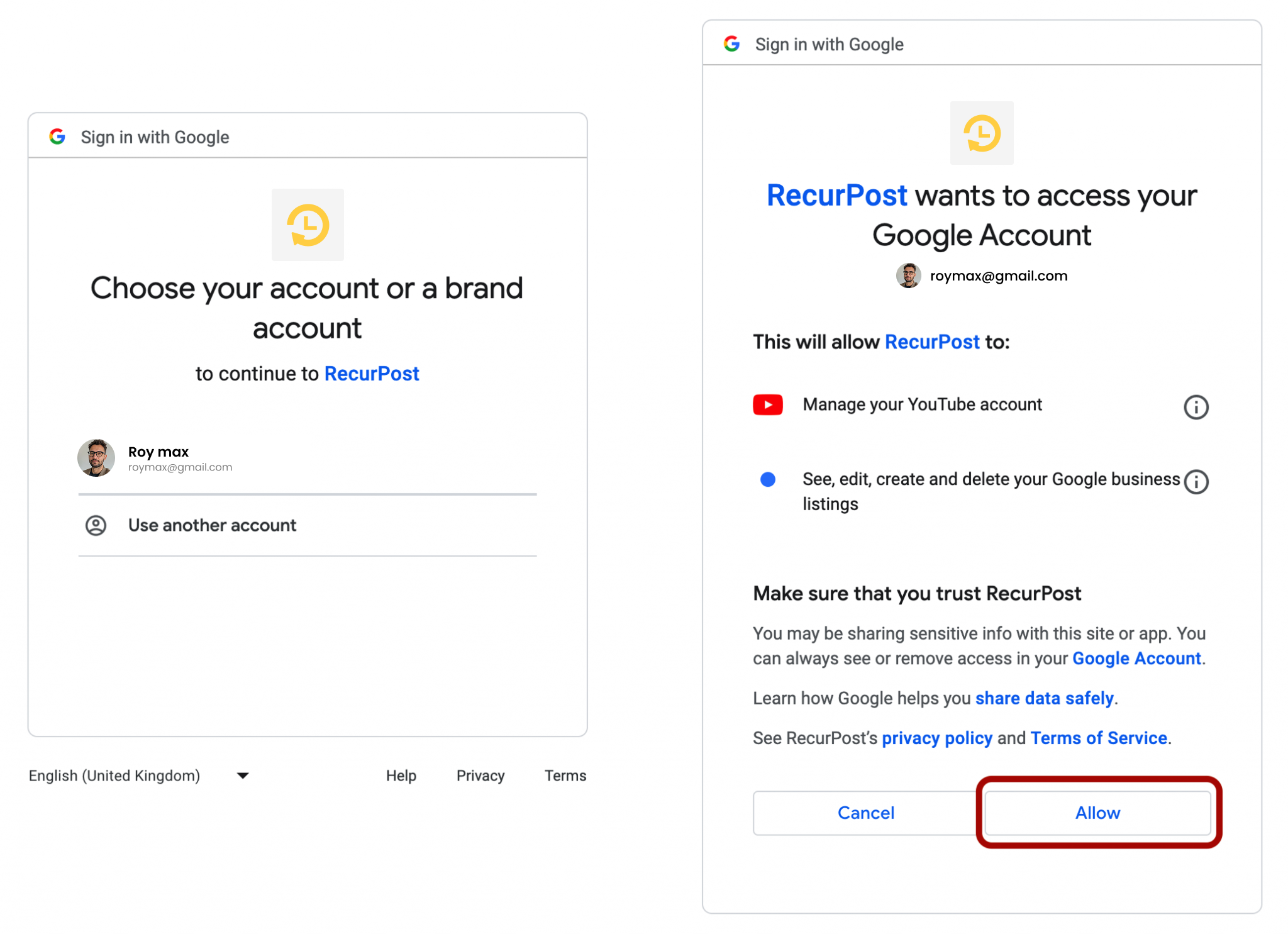Open the Help link
Screen dimensions: 1288x934
(401, 776)
